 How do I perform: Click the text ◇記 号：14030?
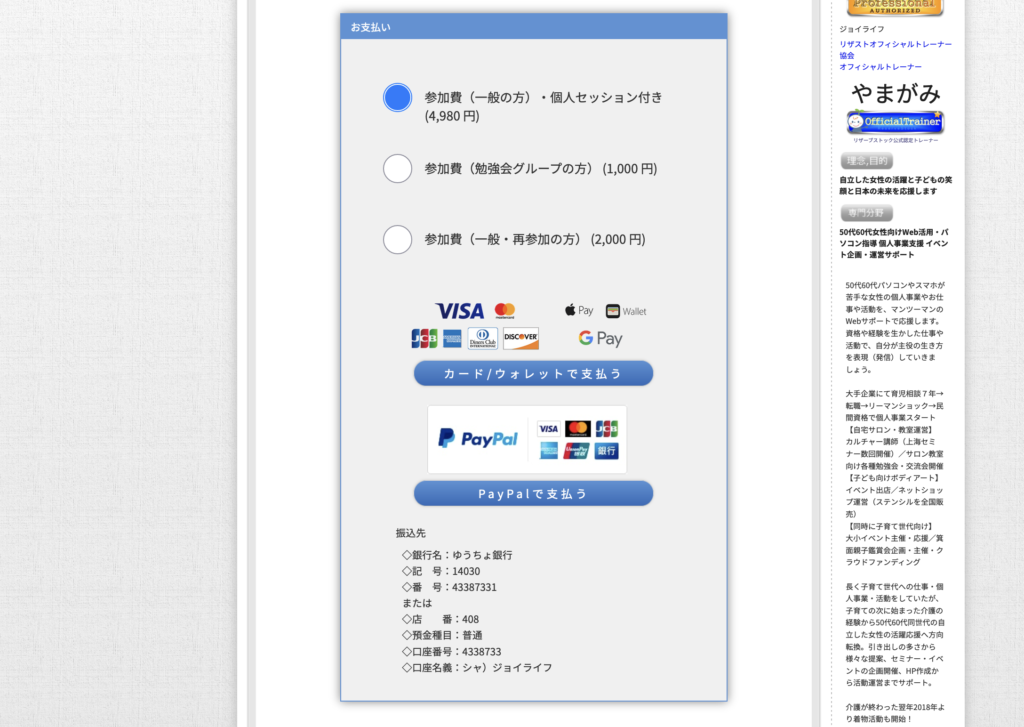click(441, 572)
